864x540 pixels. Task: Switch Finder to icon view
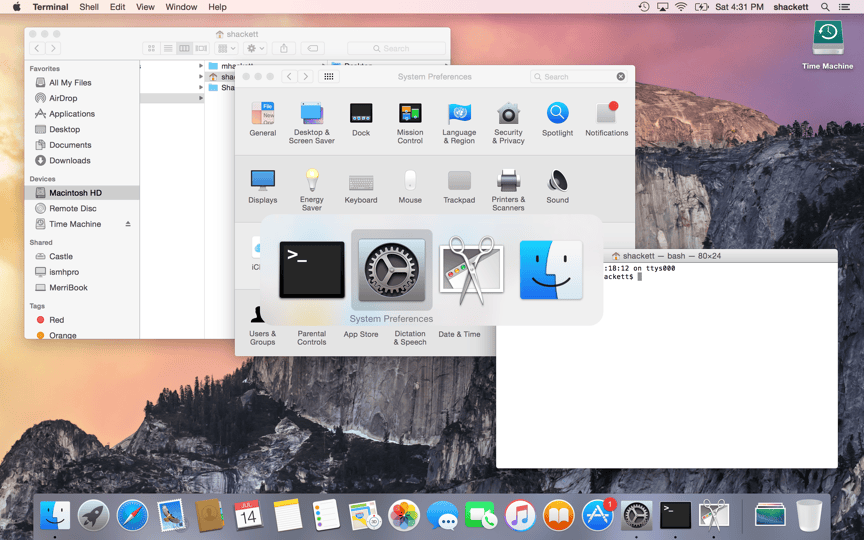(x=151, y=48)
